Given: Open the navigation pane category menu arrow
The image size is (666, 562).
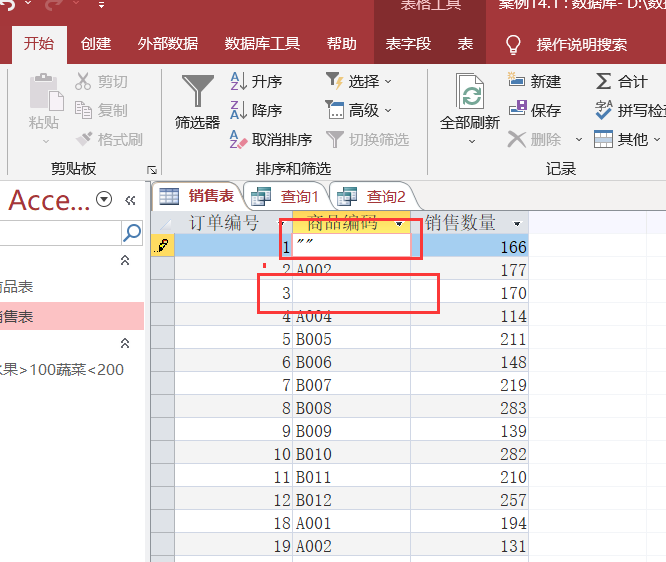Looking at the screenshot, I should click(x=104, y=199).
